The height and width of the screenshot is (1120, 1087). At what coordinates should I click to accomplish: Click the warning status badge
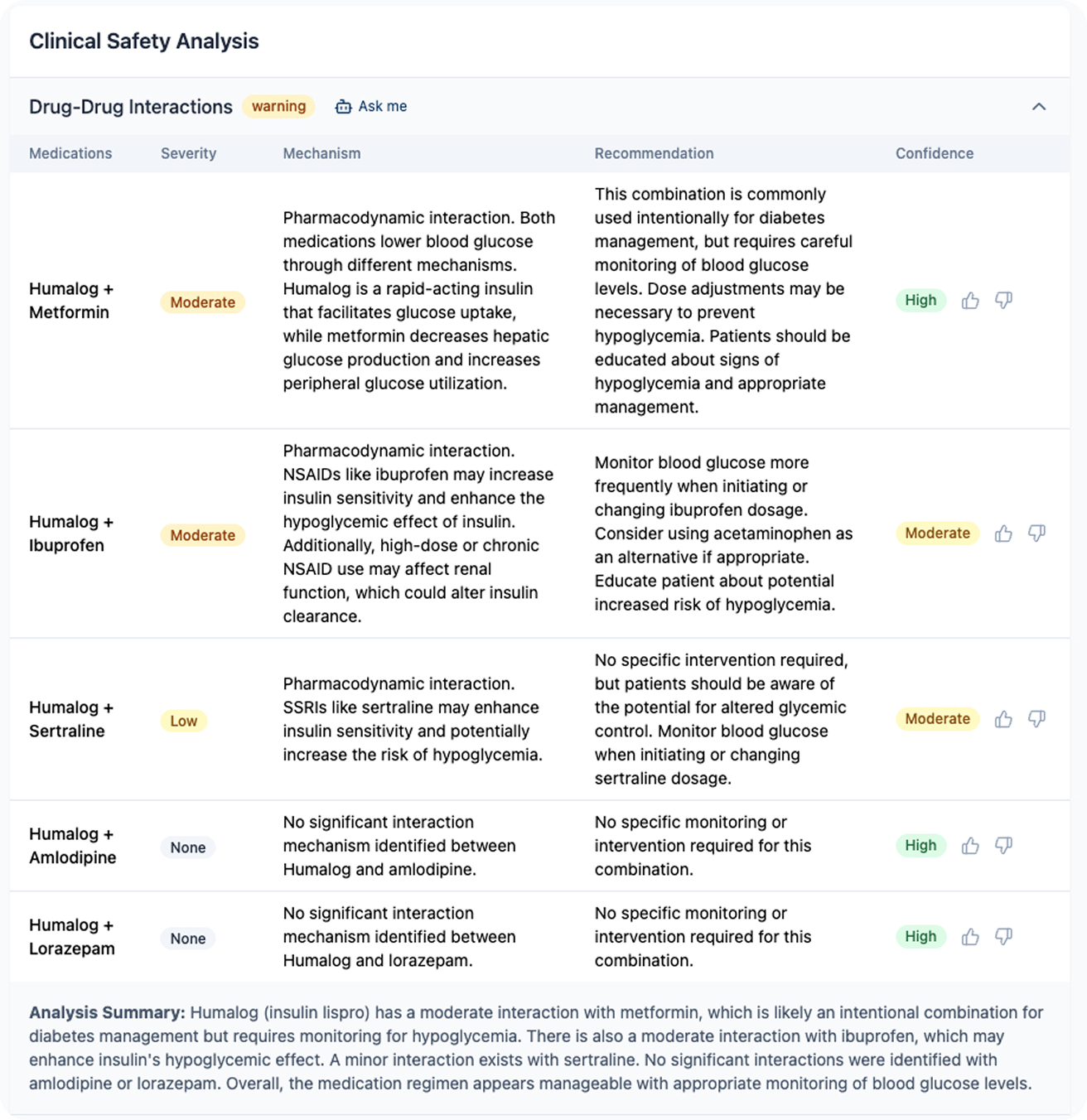pos(278,106)
